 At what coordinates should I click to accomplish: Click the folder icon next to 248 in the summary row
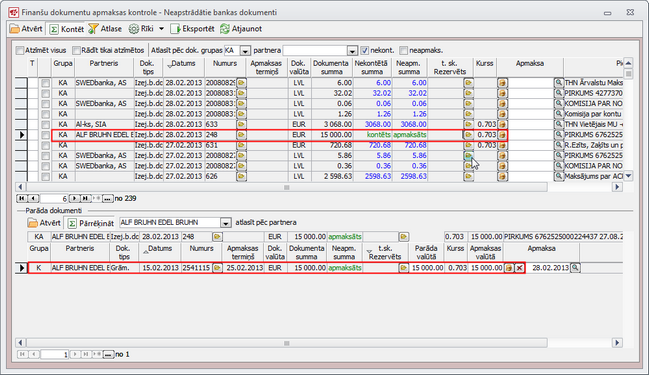217,237
